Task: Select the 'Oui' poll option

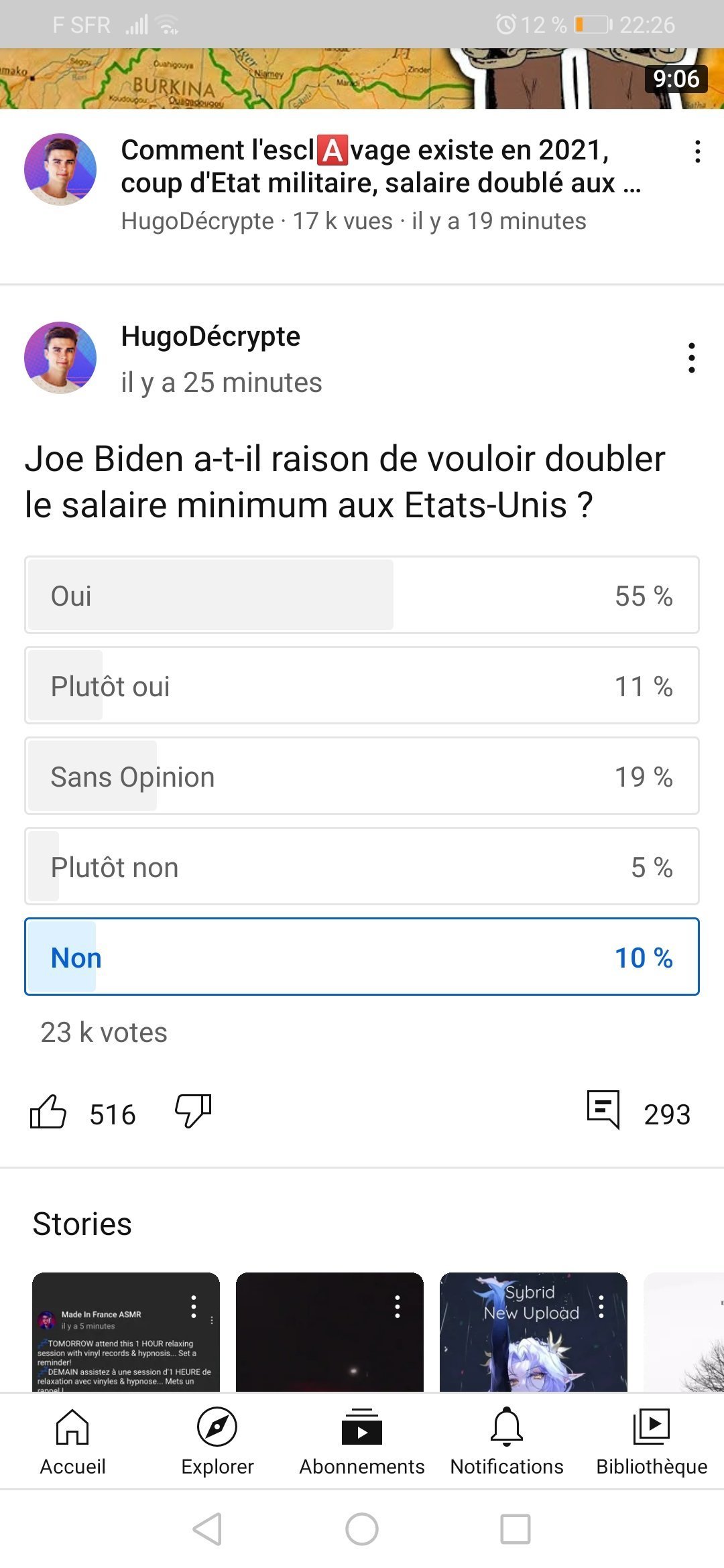Action: (362, 595)
